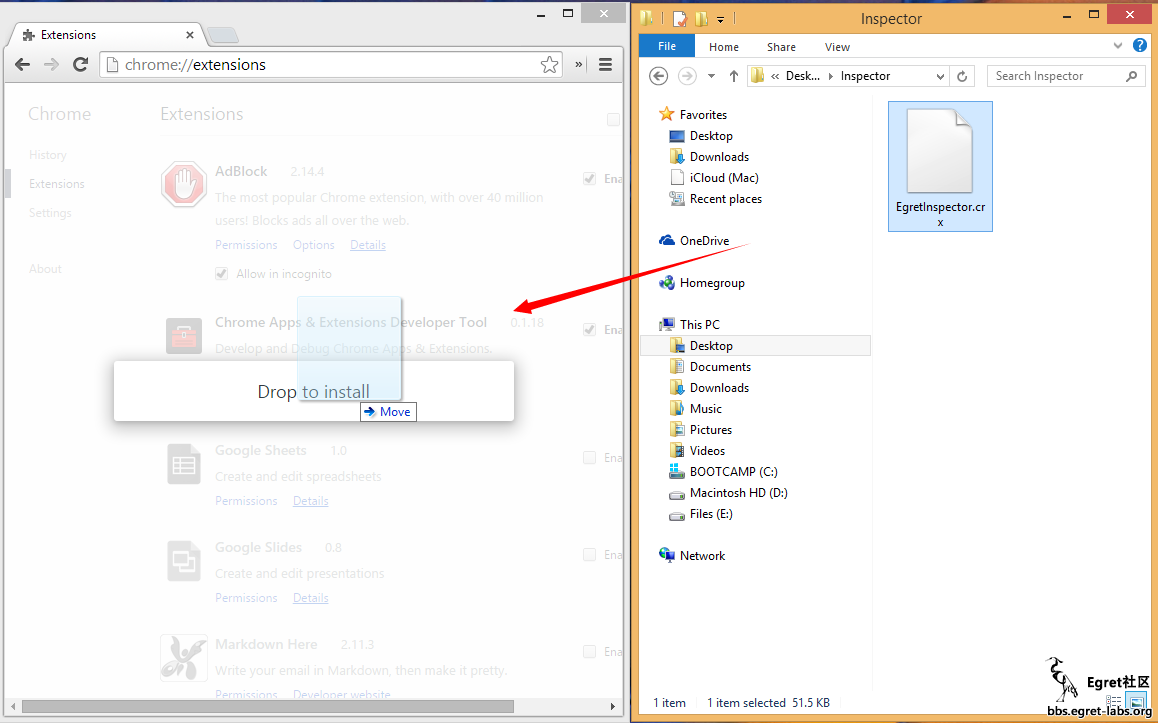Open the File tab in Explorer

tap(667, 46)
